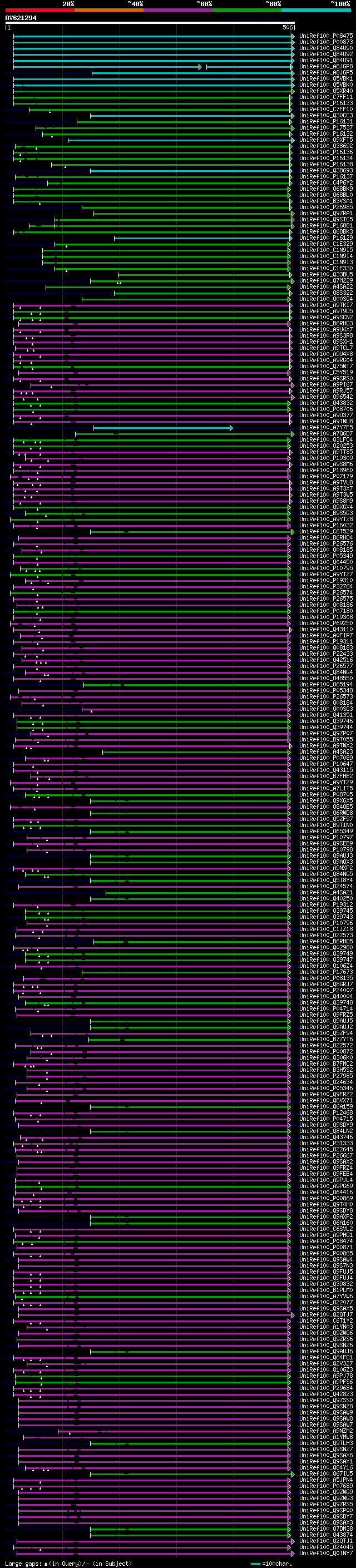The width and height of the screenshot is (356, 1568).
Task: Click the green ~80% identity legend segment
Action: click(247, 10)
